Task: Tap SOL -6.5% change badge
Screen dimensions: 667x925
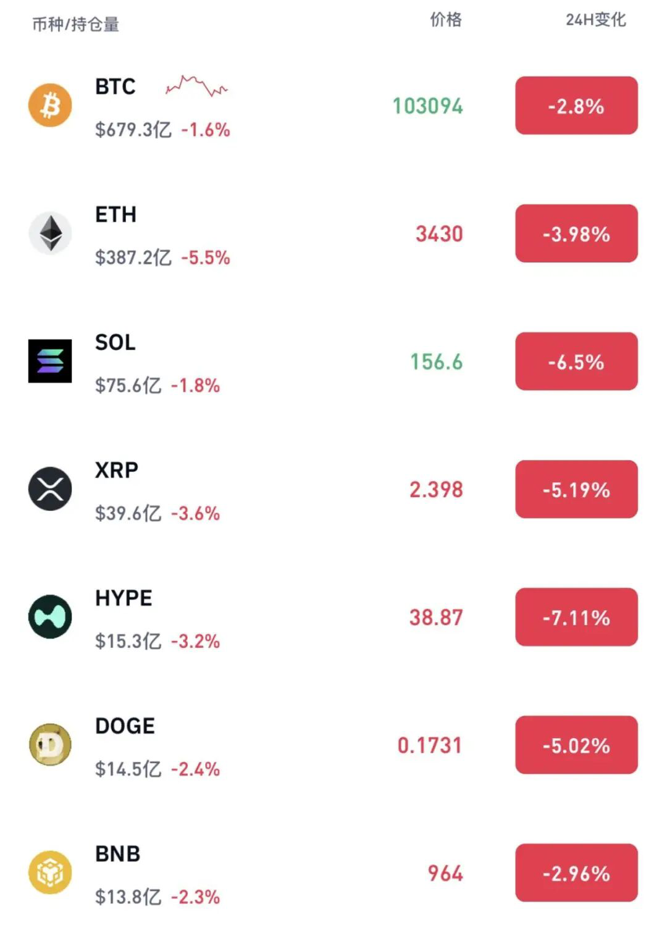Action: click(576, 361)
